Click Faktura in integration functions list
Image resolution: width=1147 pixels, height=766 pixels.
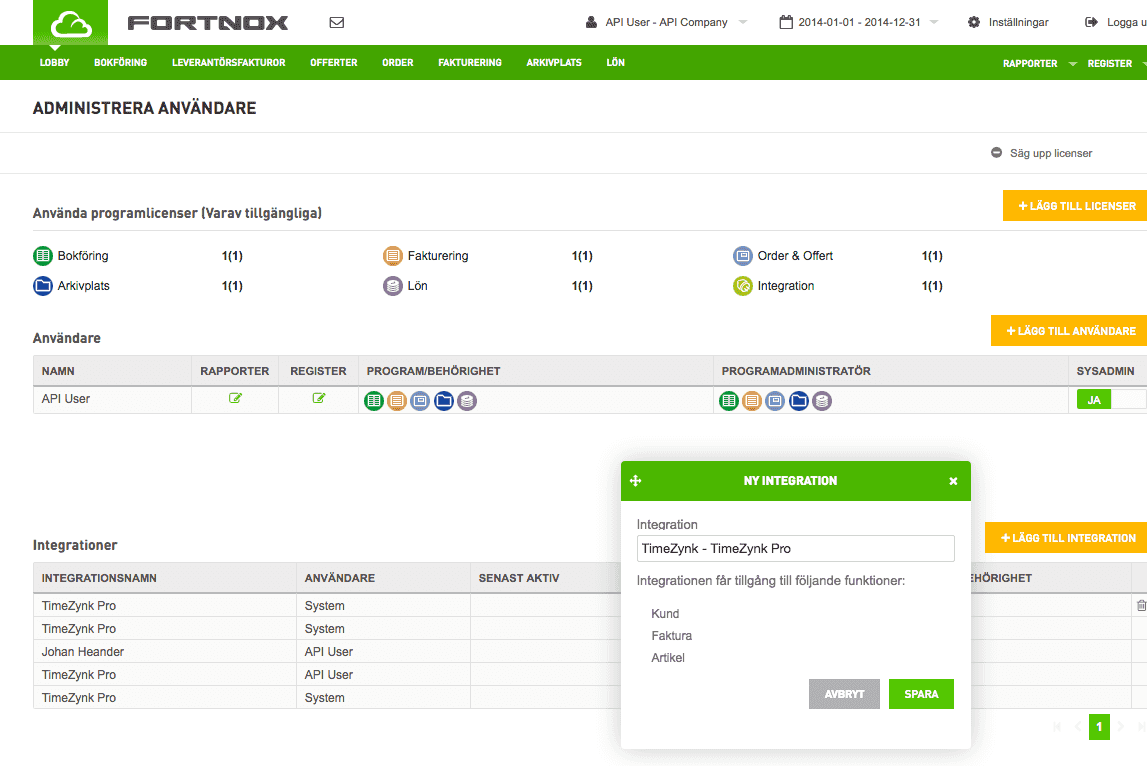point(672,636)
